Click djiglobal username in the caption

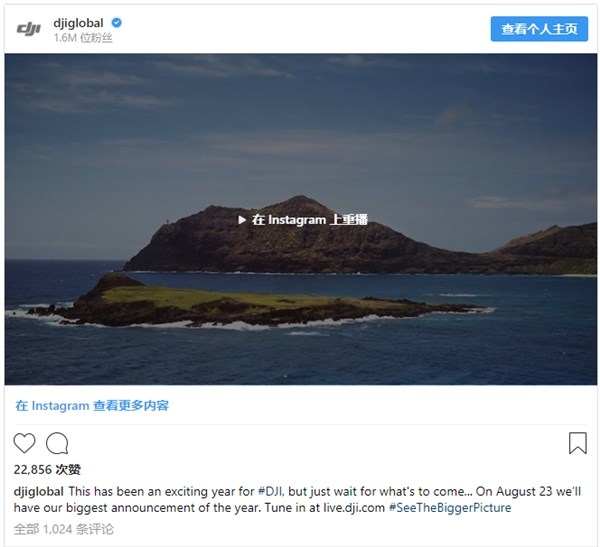39,491
